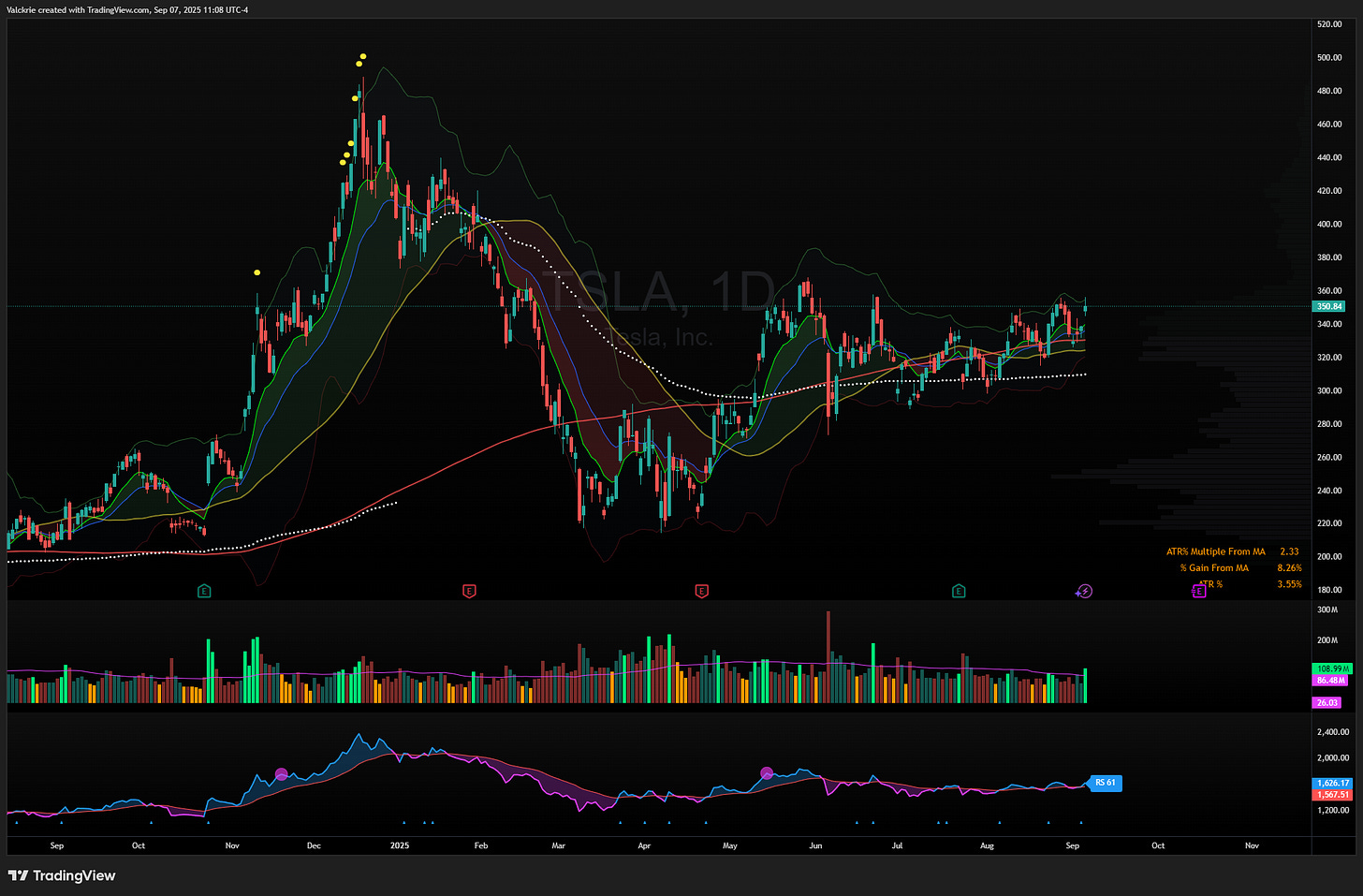Click the purple 26.03 value label
This screenshot has height=896, width=1363.
(x=1327, y=702)
